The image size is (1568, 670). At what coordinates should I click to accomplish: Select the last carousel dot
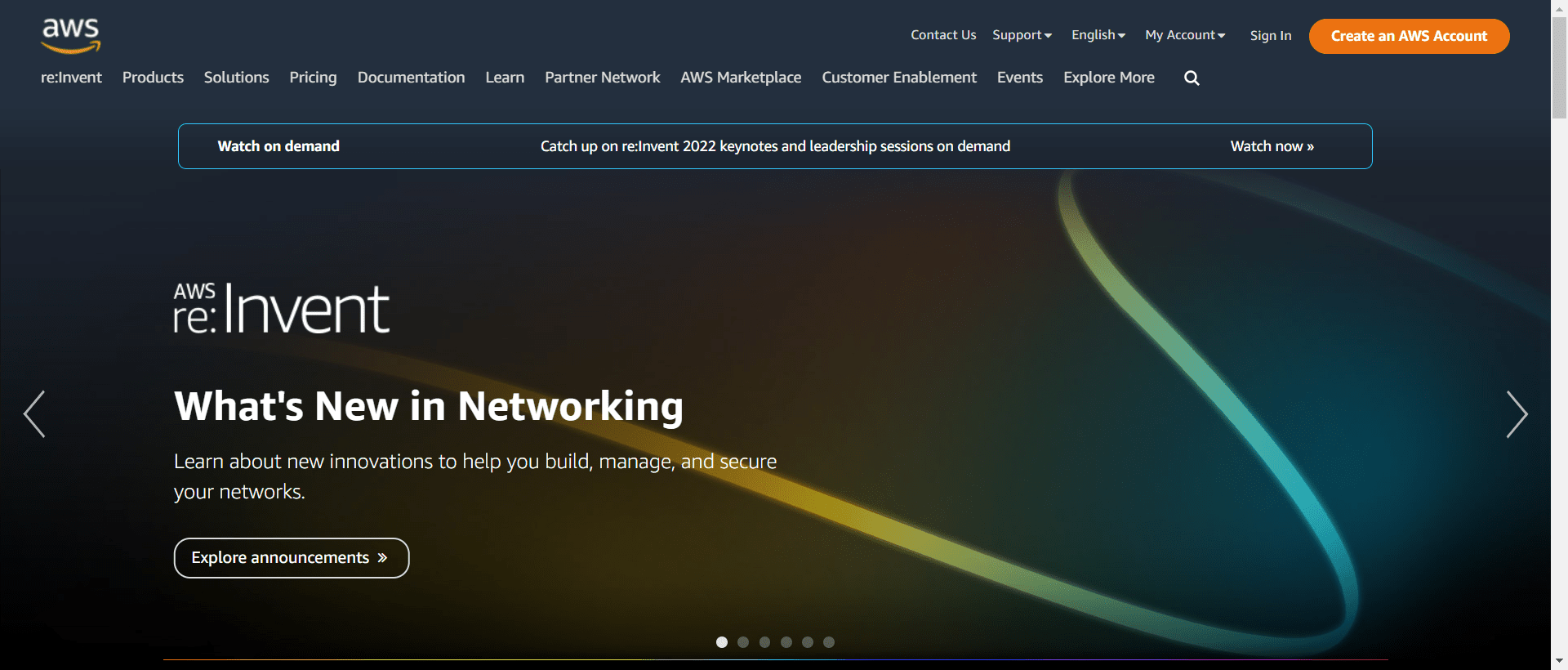click(x=829, y=642)
